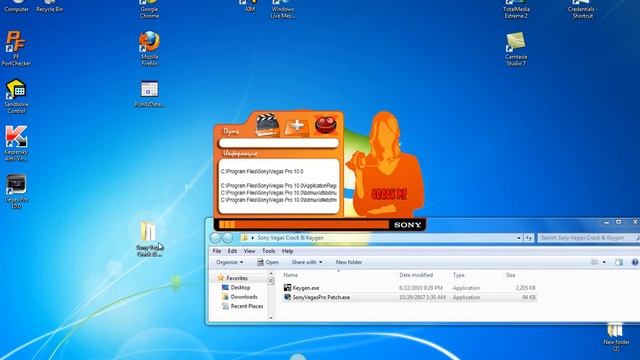The height and width of the screenshot is (360, 640).
Task: Open the Explorer help icon
Action: tap(635, 262)
